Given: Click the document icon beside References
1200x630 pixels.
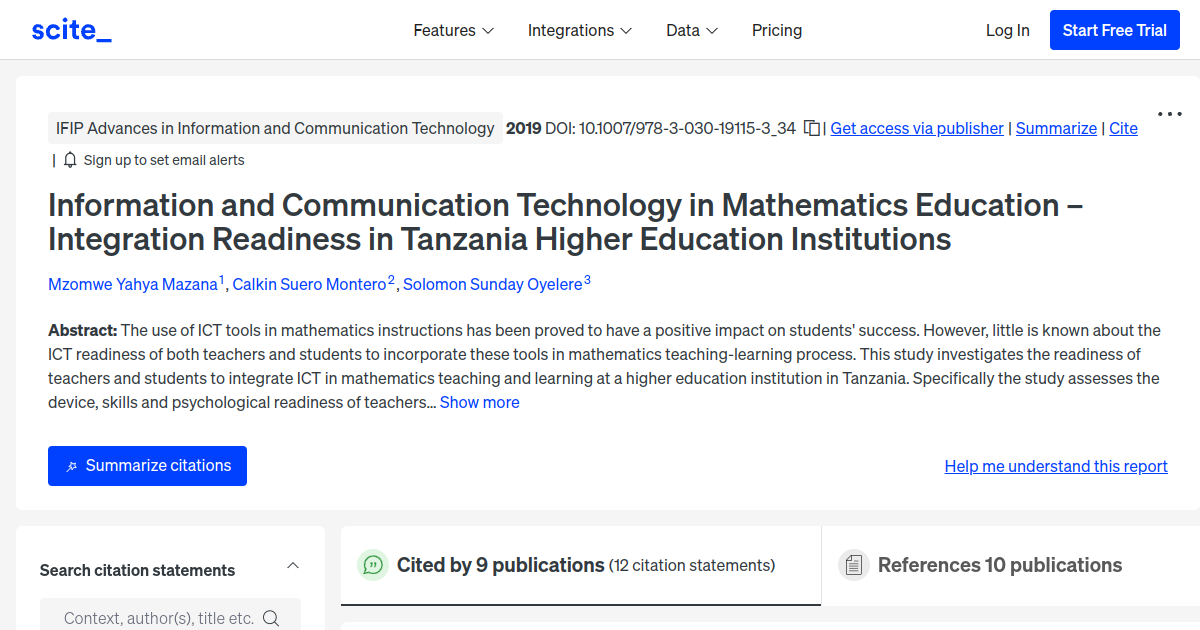Looking at the screenshot, I should point(852,565).
